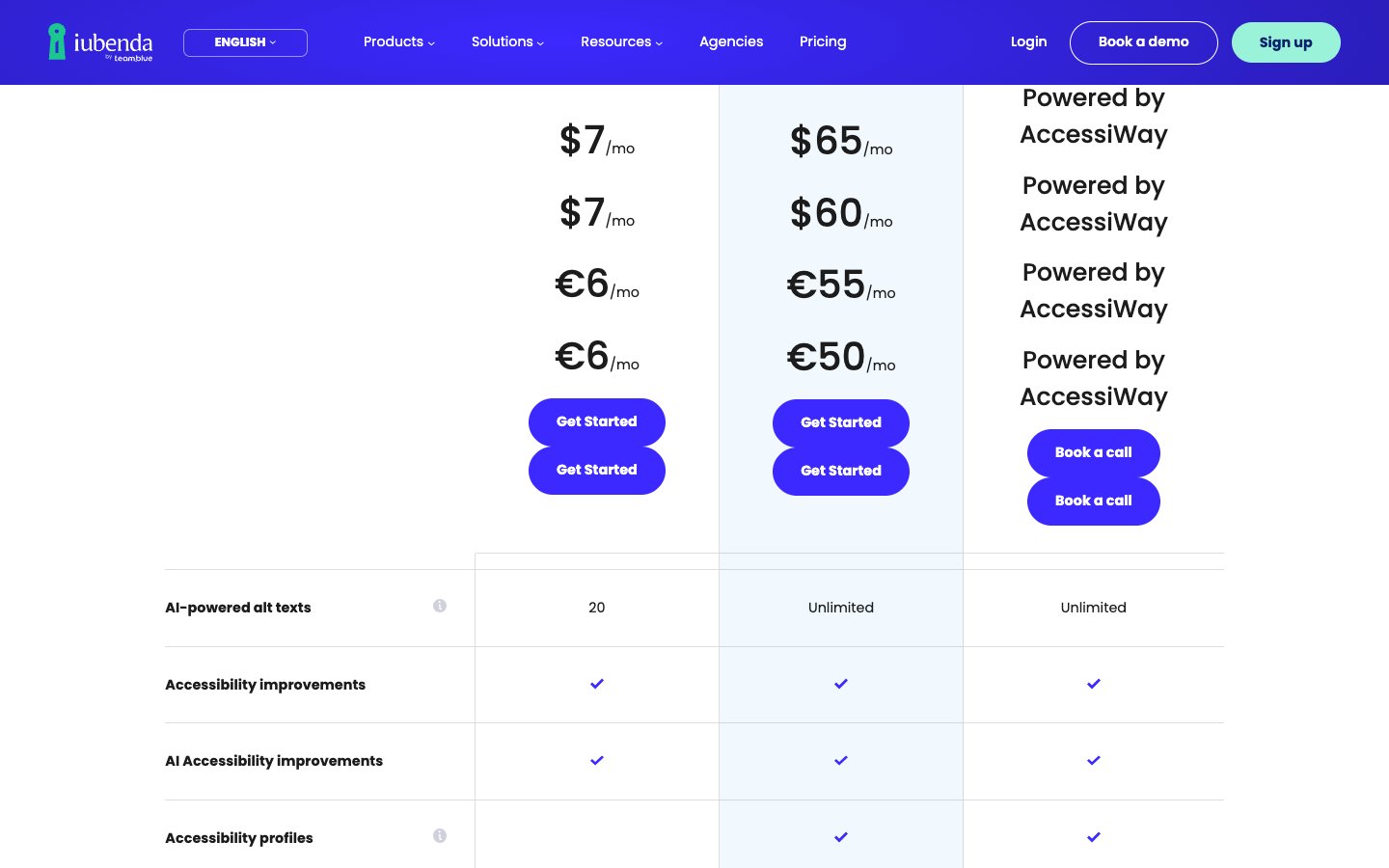Screen dimensions: 1389x868
Task: Click Accessibility profiles checkmark in $65 plan column
Action: coord(841,837)
